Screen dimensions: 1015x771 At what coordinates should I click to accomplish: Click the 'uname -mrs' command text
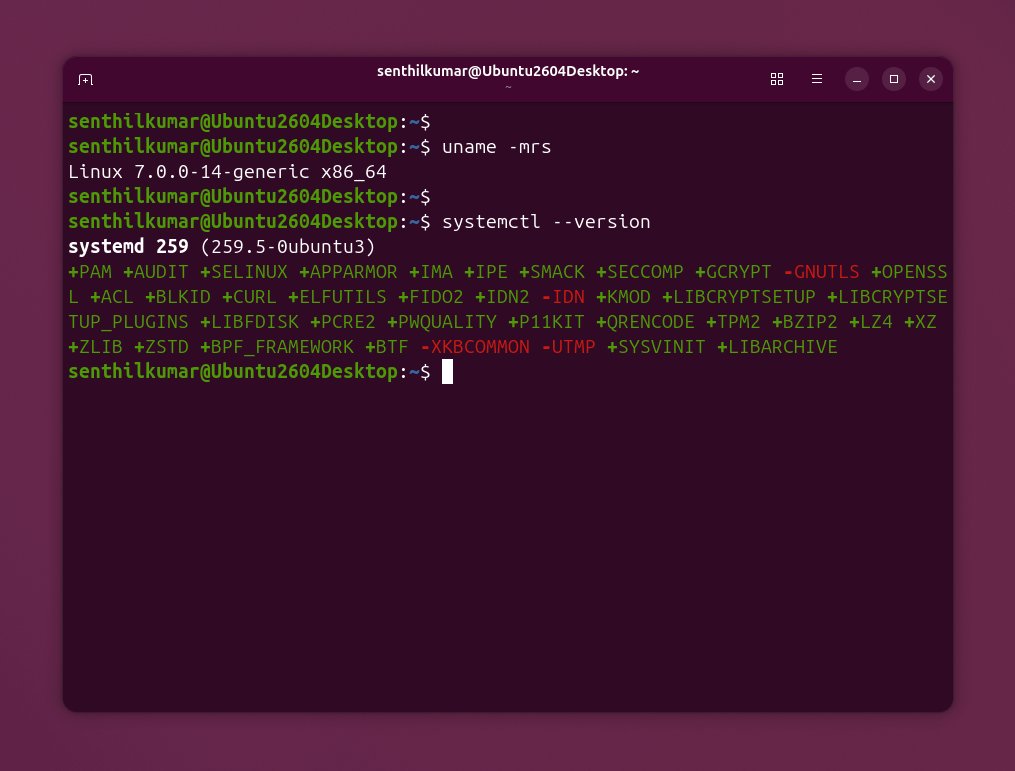click(x=496, y=147)
